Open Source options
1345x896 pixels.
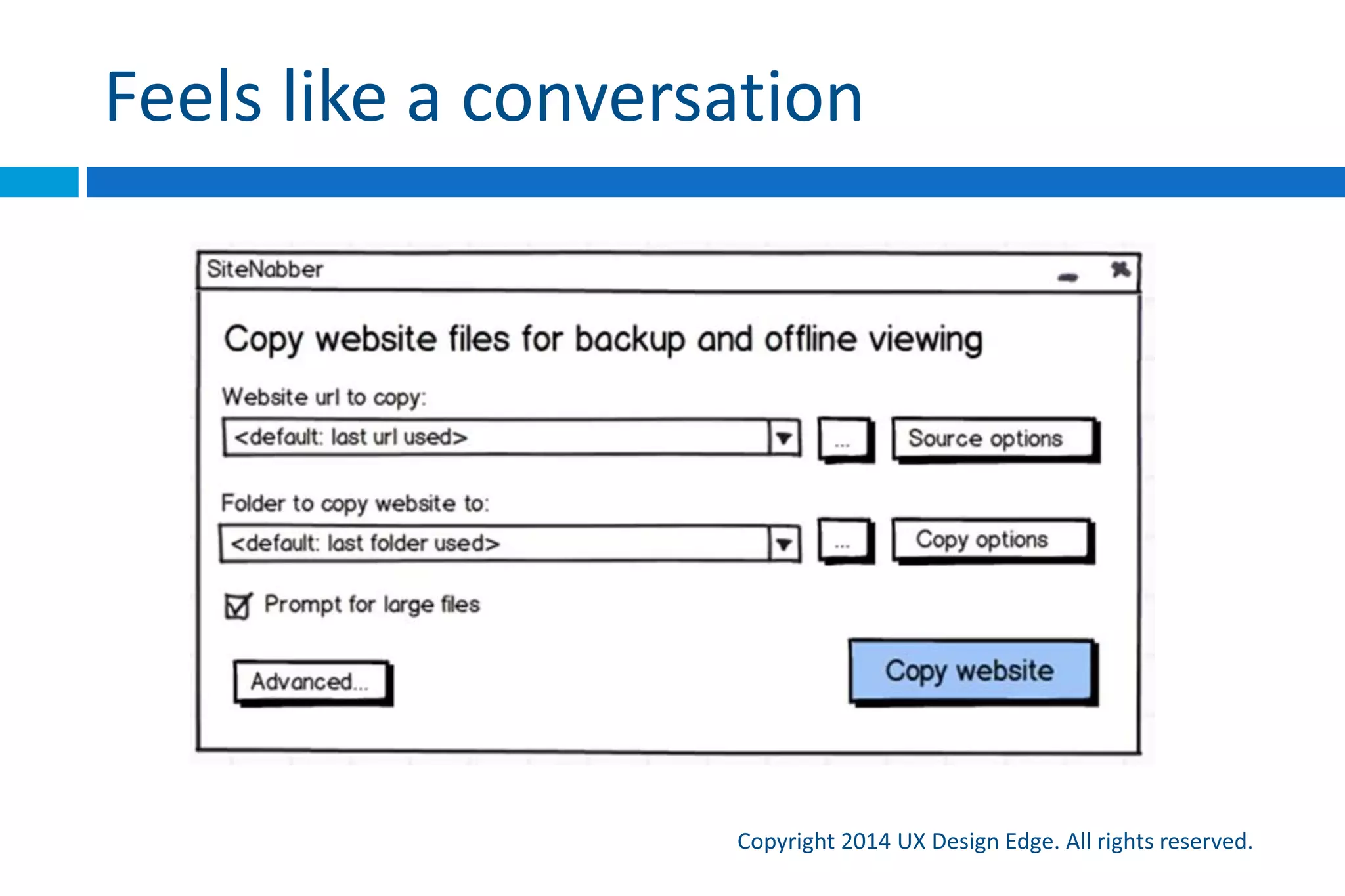994,439
